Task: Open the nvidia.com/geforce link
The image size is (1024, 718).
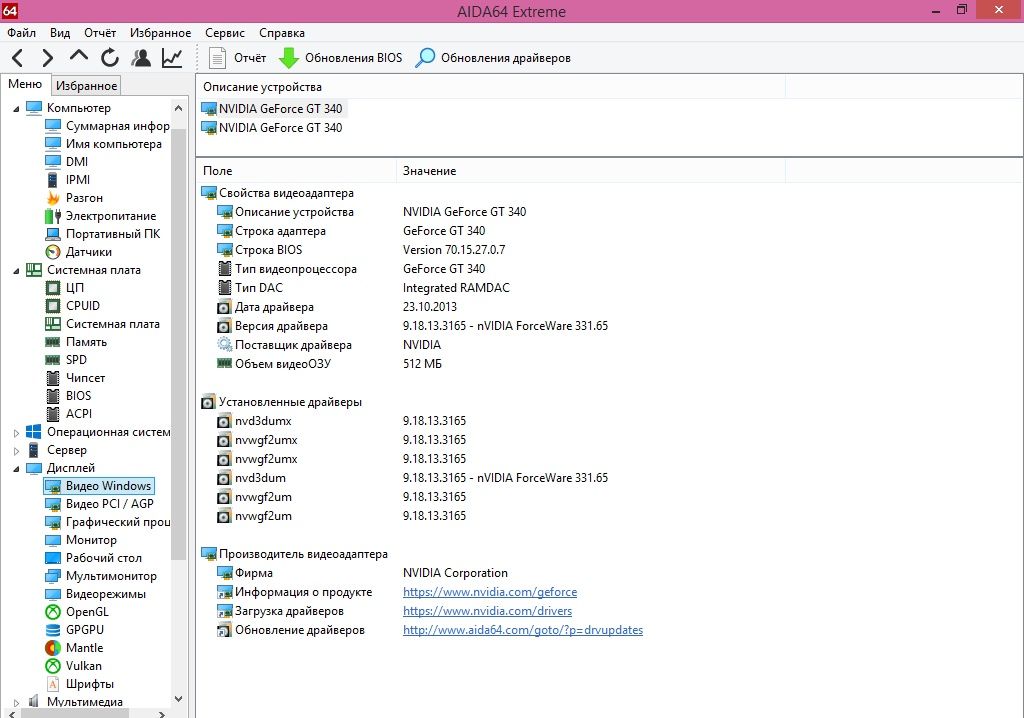Action: (x=490, y=592)
